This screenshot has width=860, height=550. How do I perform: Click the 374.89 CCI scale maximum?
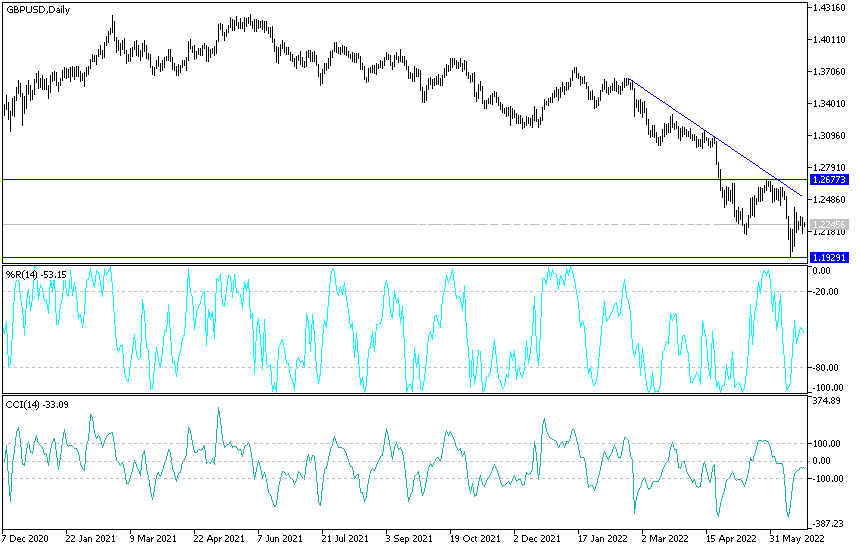tap(827, 401)
